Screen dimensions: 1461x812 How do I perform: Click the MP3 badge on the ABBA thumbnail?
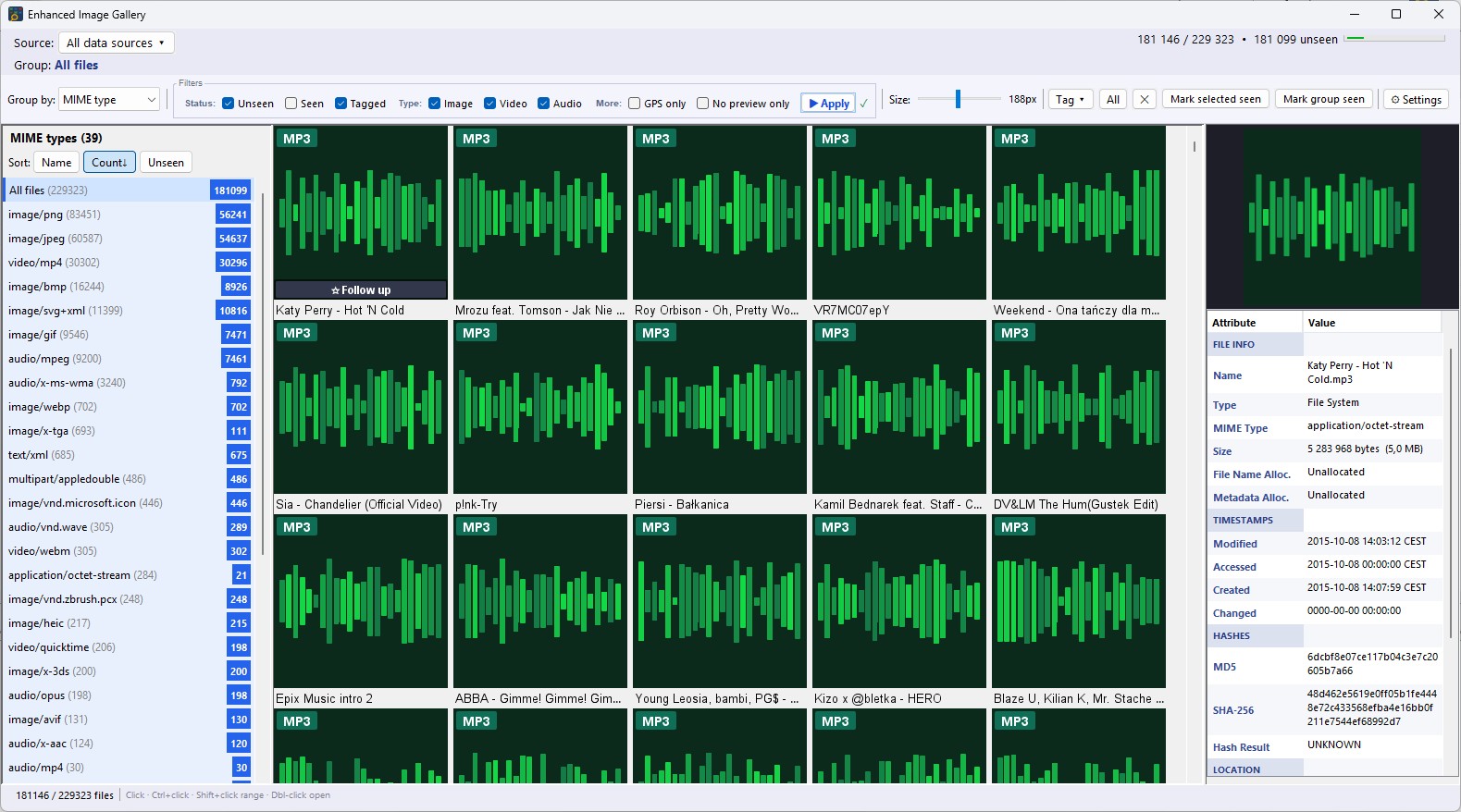477,527
